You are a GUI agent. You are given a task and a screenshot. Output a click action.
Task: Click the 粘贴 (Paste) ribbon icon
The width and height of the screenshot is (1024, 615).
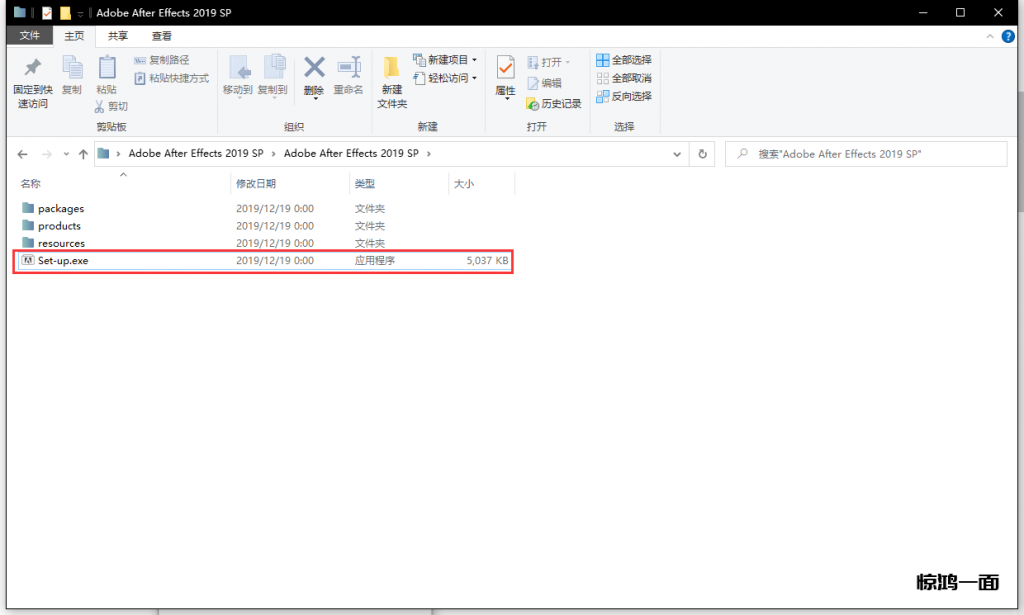pyautogui.click(x=106, y=68)
